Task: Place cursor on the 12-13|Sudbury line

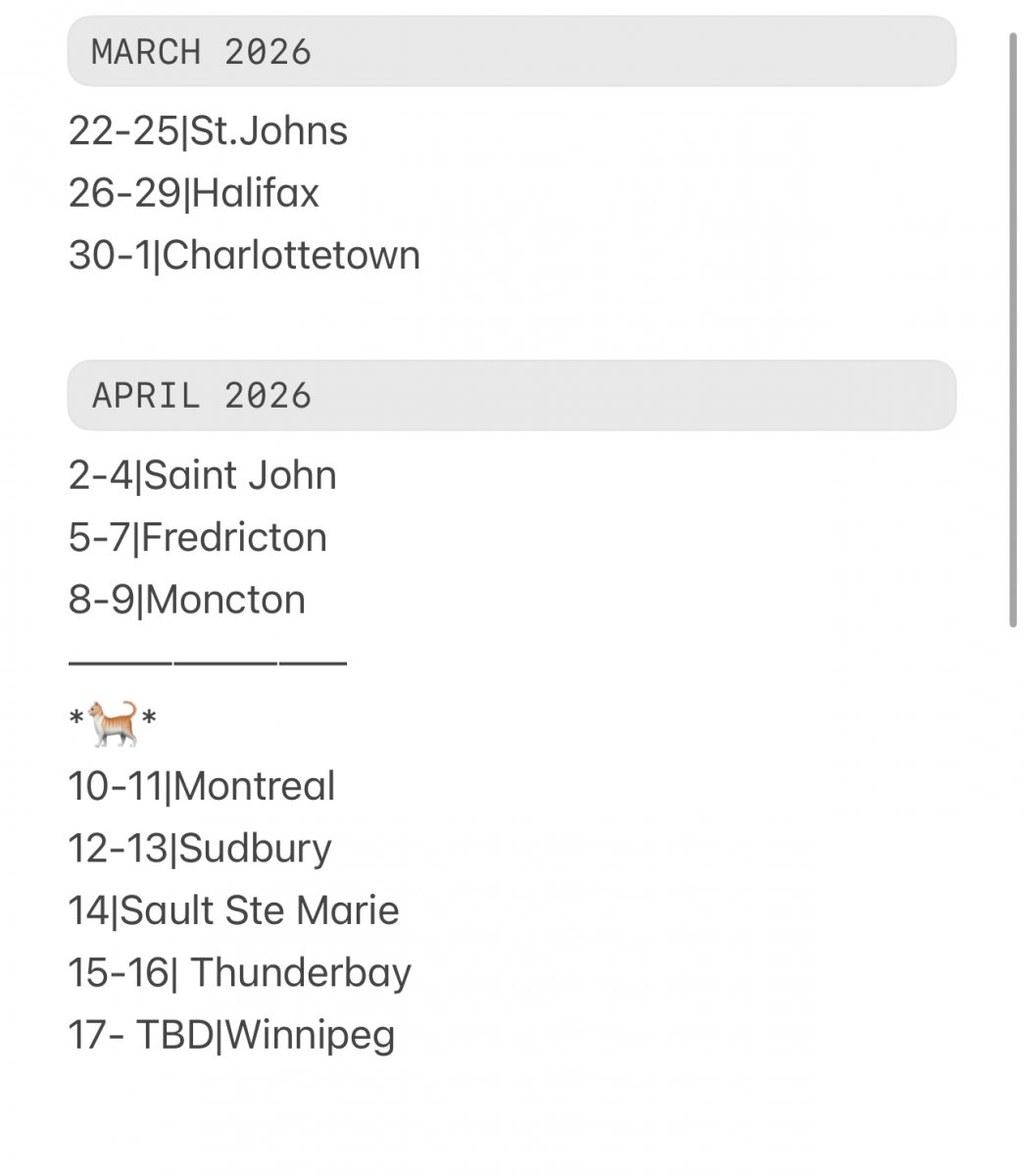Action: pos(200,849)
